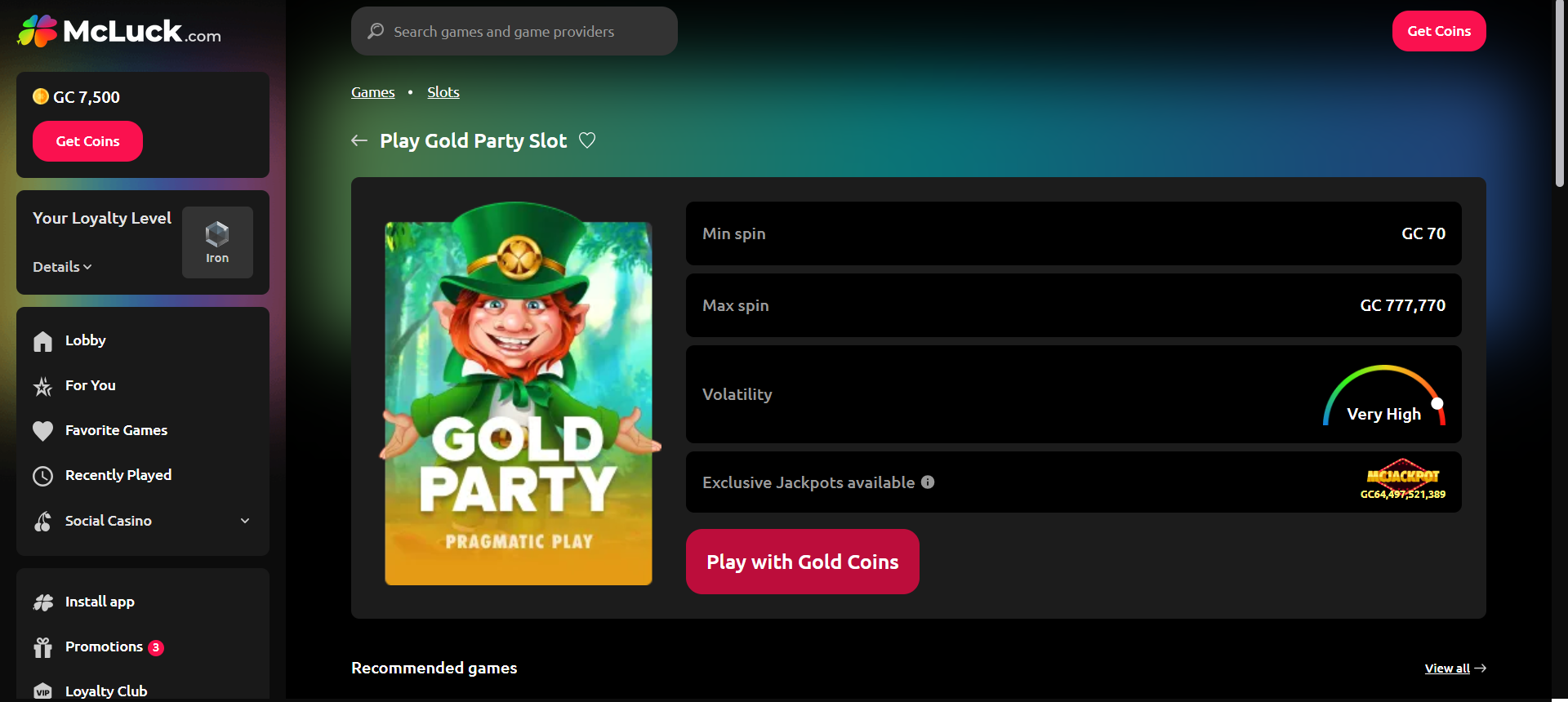Click the search magnifier icon
The height and width of the screenshot is (702, 1568).
tap(376, 31)
